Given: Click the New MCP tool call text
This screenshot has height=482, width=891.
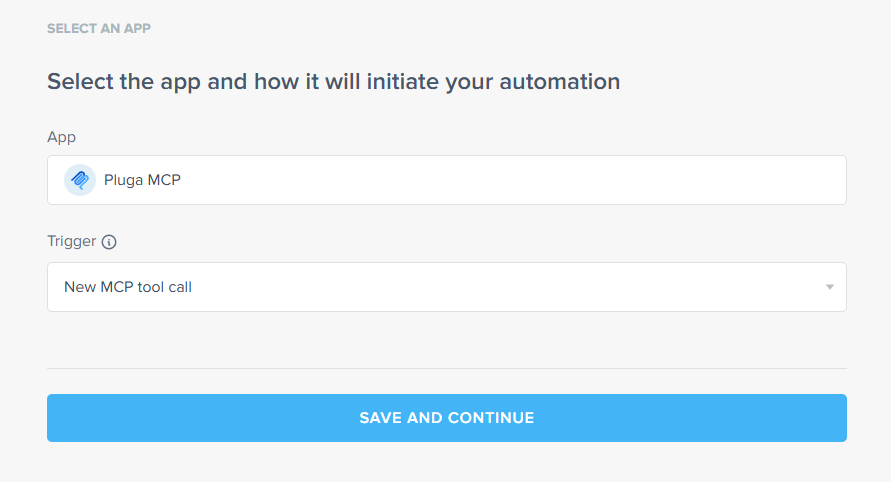Looking at the screenshot, I should [x=128, y=287].
